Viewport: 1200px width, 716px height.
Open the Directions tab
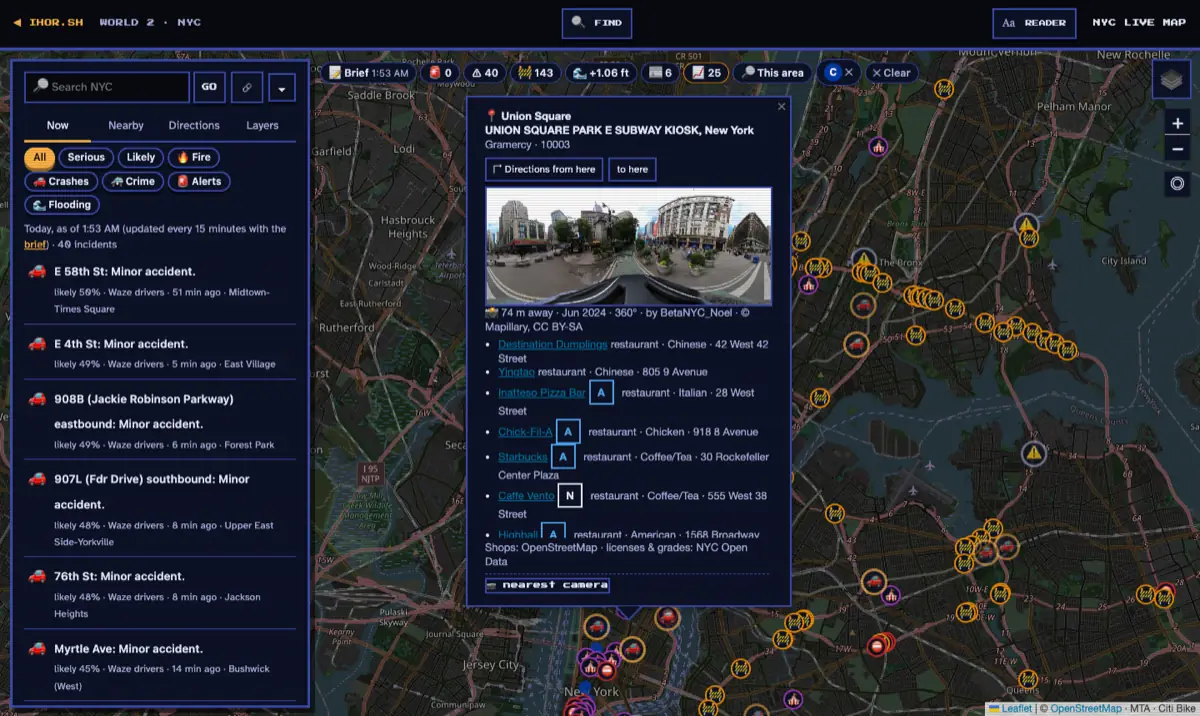(194, 126)
